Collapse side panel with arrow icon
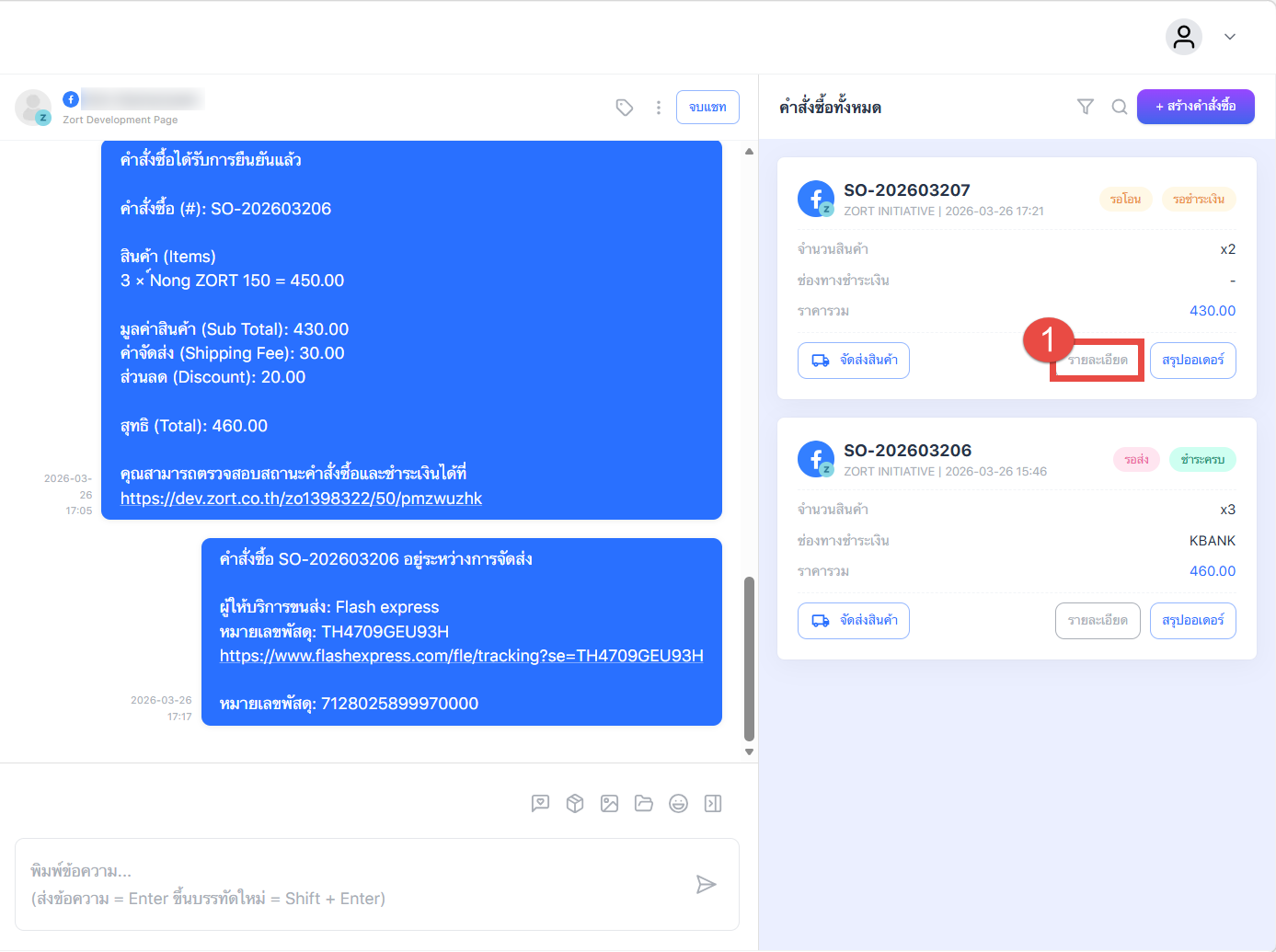This screenshot has height=952, width=1276. coord(713,804)
